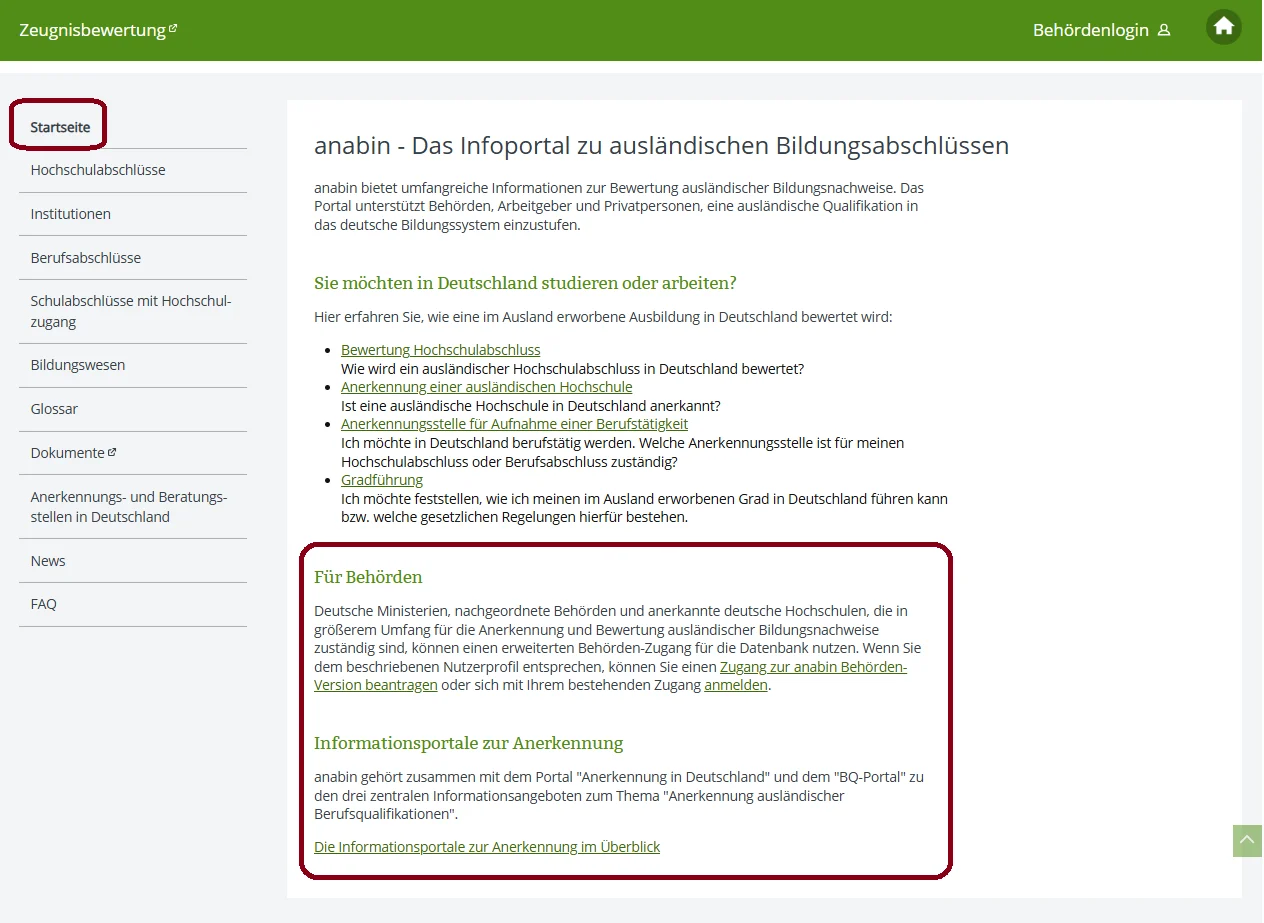Click the user icon next to Behördenlogin

(x=1164, y=30)
